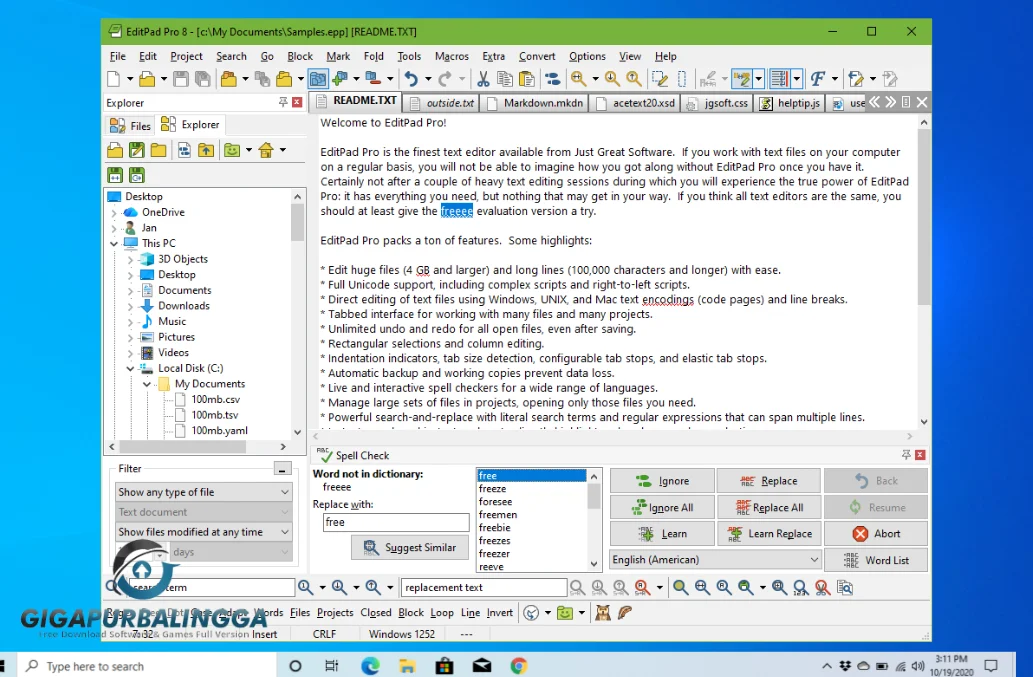
Task: Click the Word List button
Action: (x=876, y=560)
